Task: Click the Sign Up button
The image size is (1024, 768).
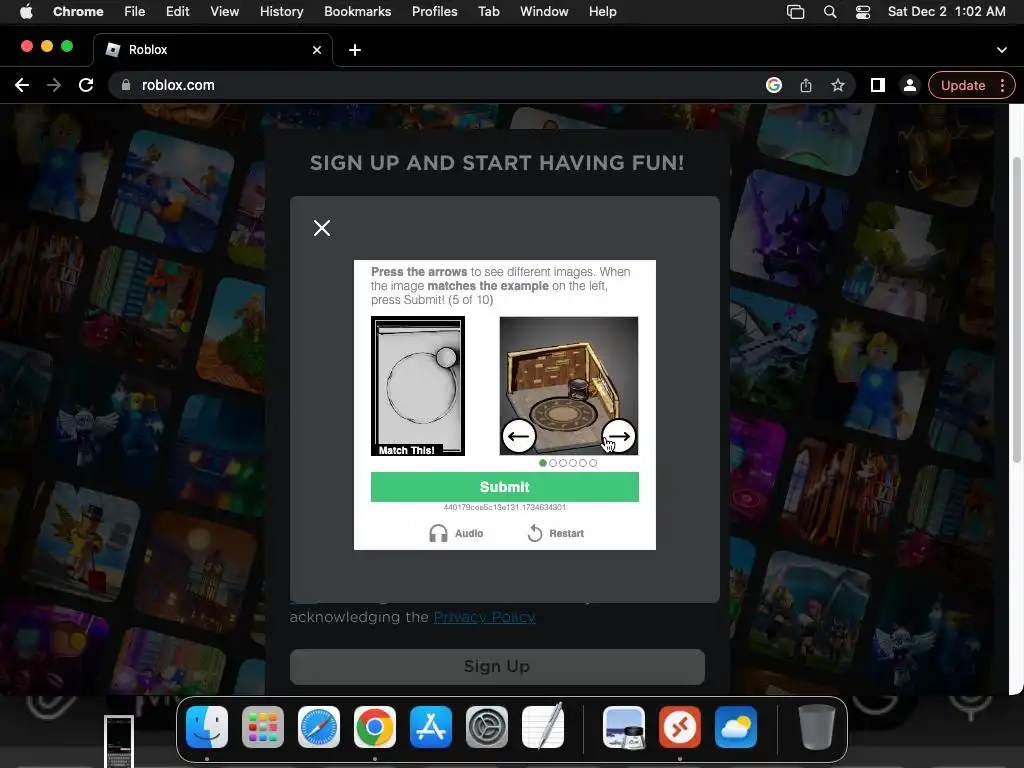Action: 497,667
